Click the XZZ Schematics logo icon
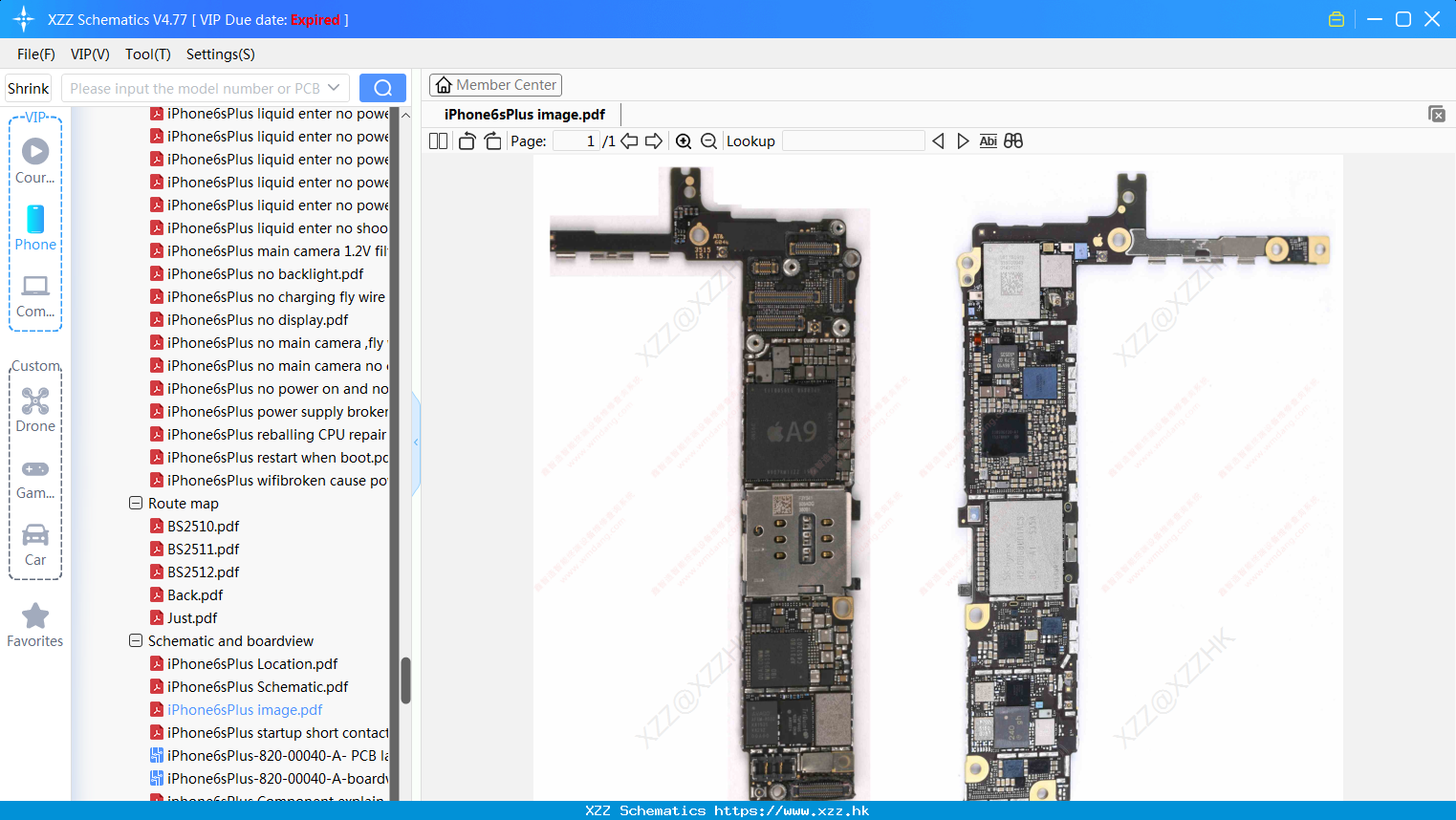This screenshot has height=820, width=1456. click(24, 19)
